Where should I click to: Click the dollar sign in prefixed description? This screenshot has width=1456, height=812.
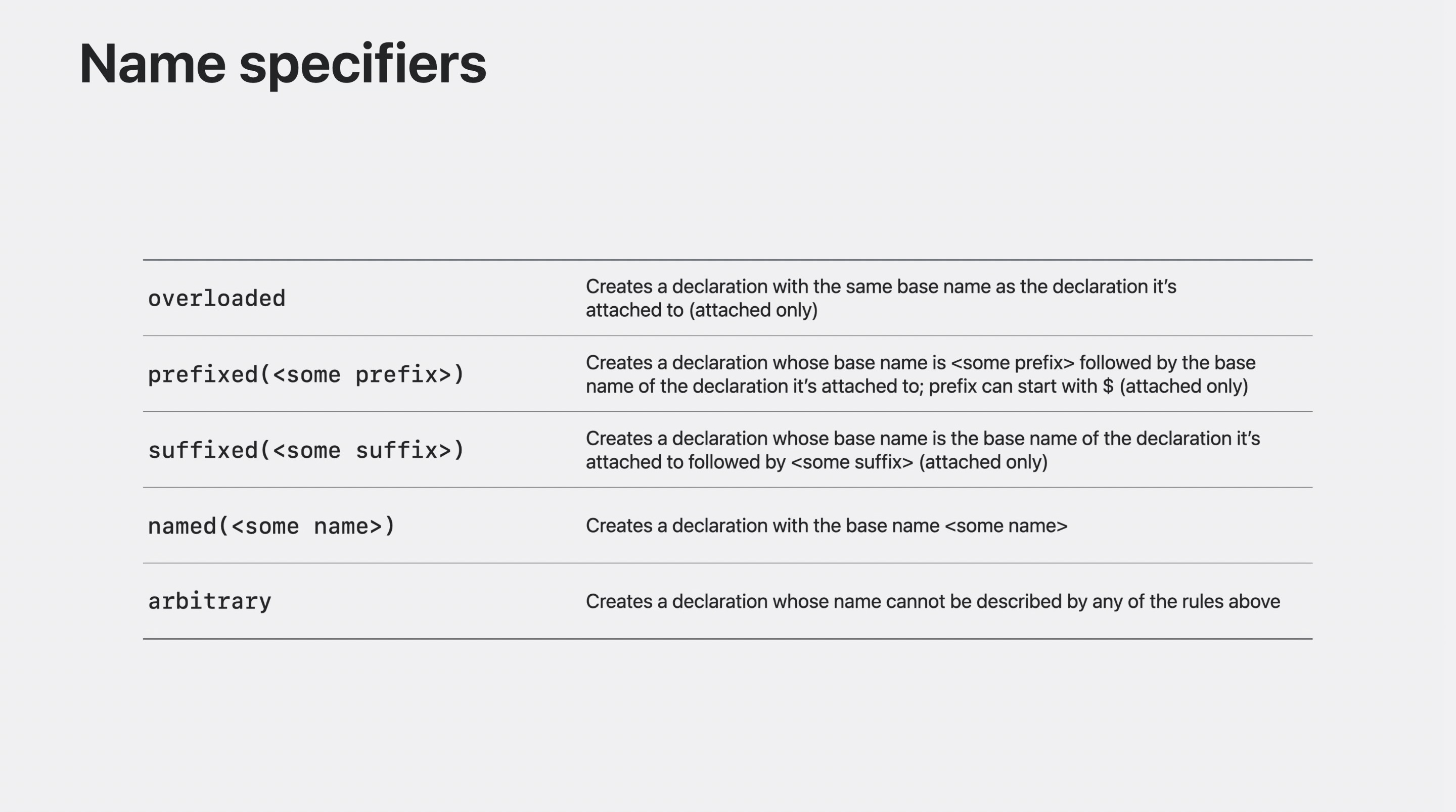point(1108,387)
